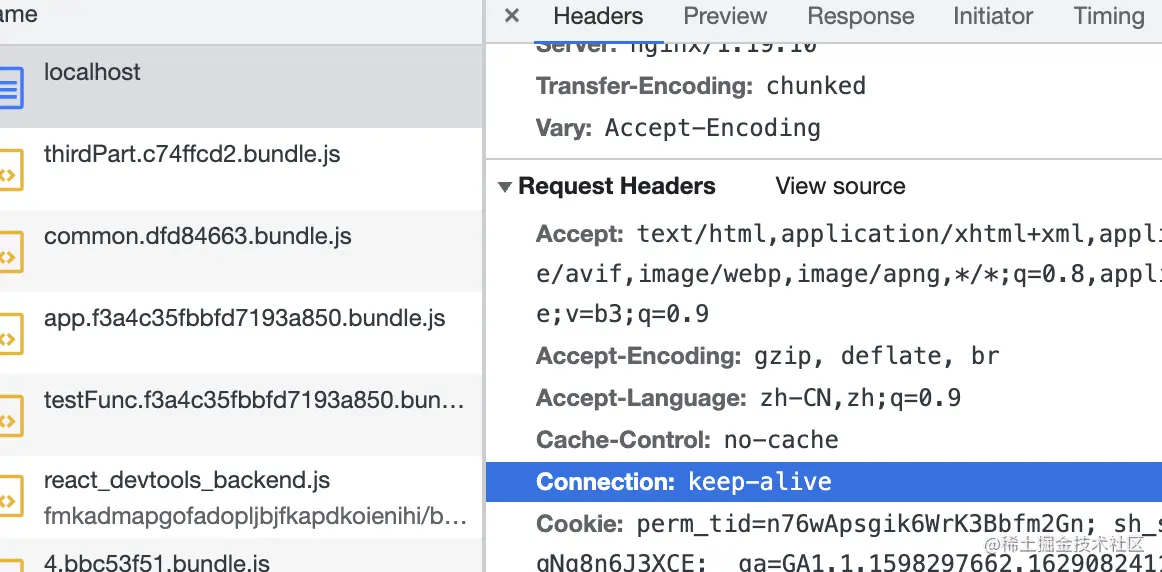Viewport: 1162px width, 572px height.
Task: Switch to the Initiator tab
Action: [992, 16]
